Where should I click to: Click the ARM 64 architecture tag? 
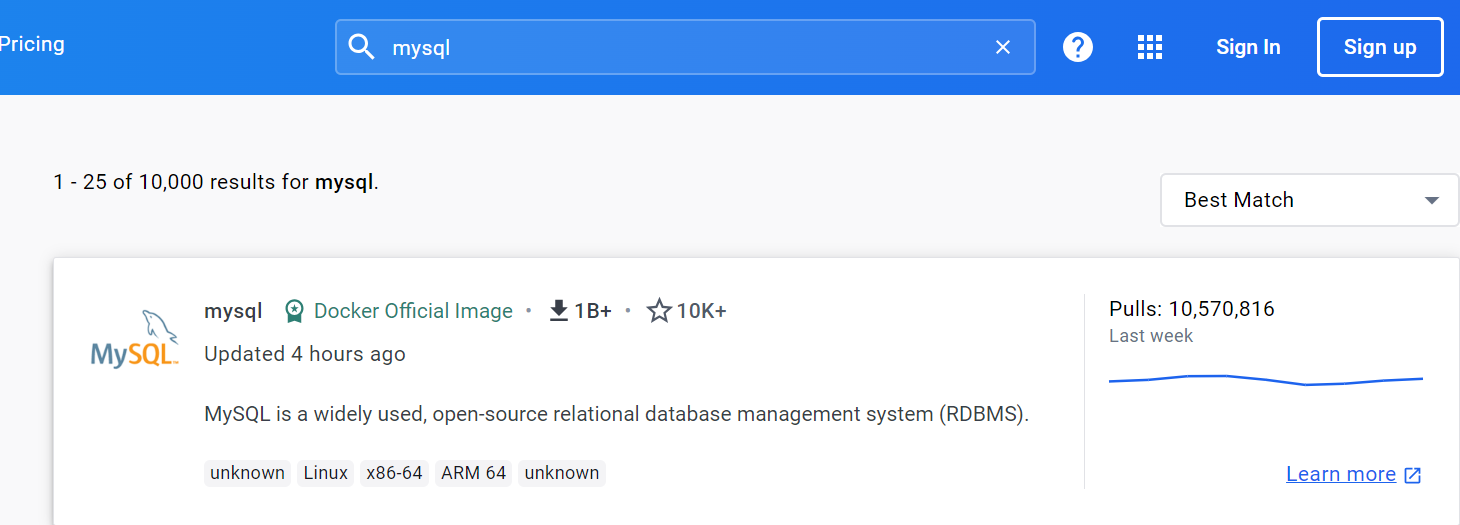coord(473,473)
